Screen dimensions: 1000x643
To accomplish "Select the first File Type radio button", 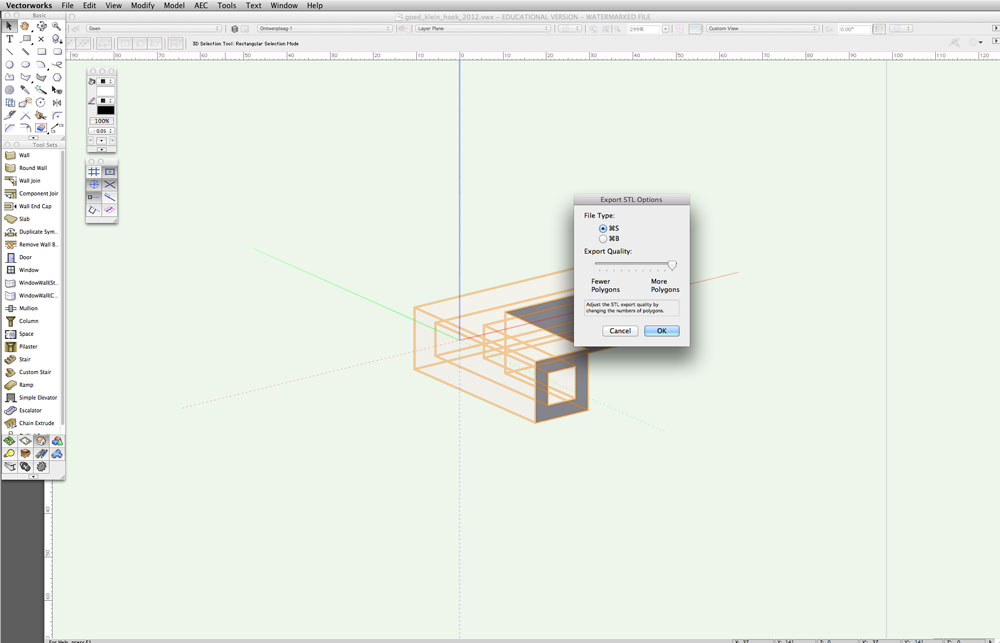I will (603, 228).
